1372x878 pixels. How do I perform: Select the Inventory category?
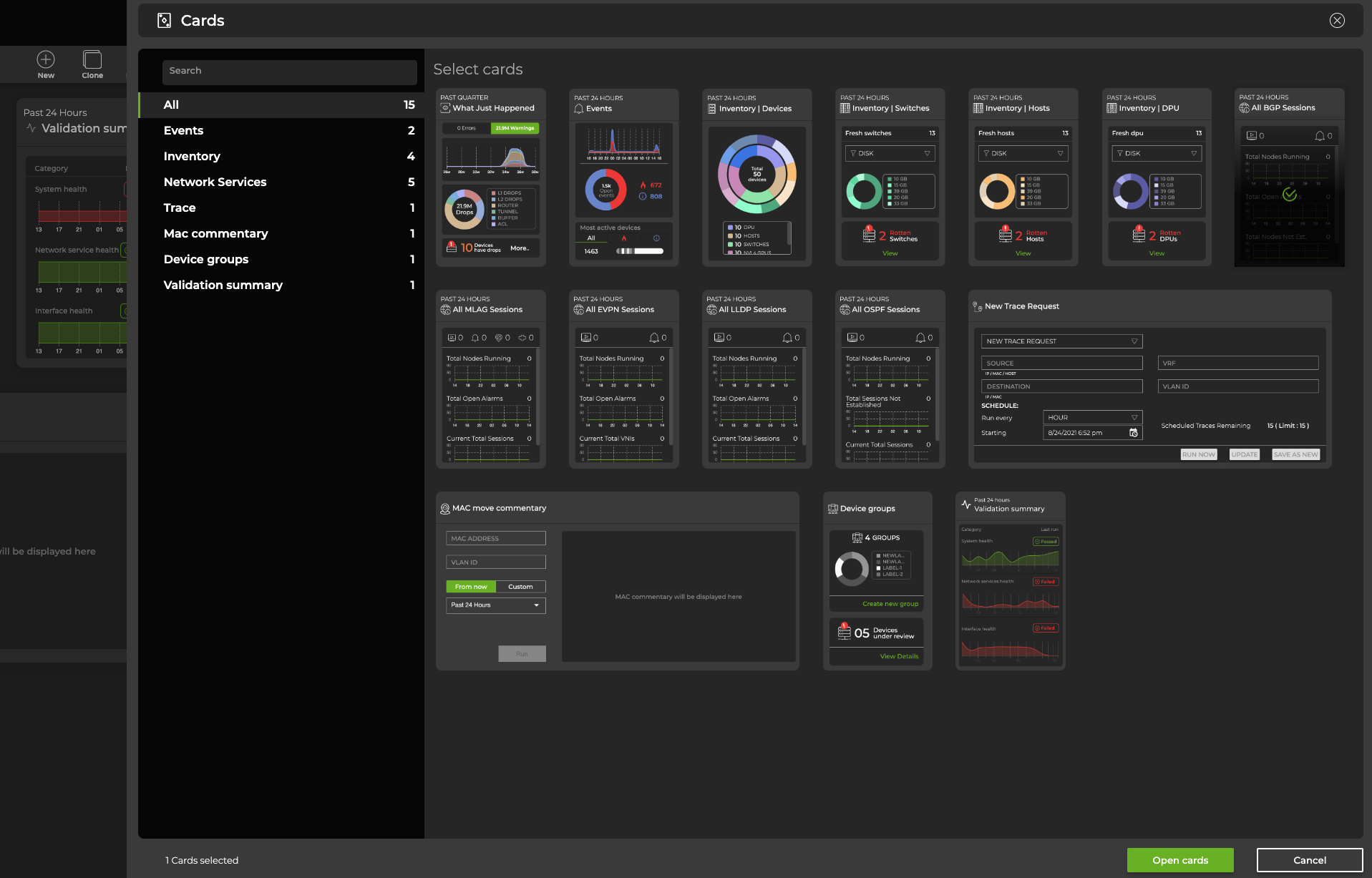(192, 156)
